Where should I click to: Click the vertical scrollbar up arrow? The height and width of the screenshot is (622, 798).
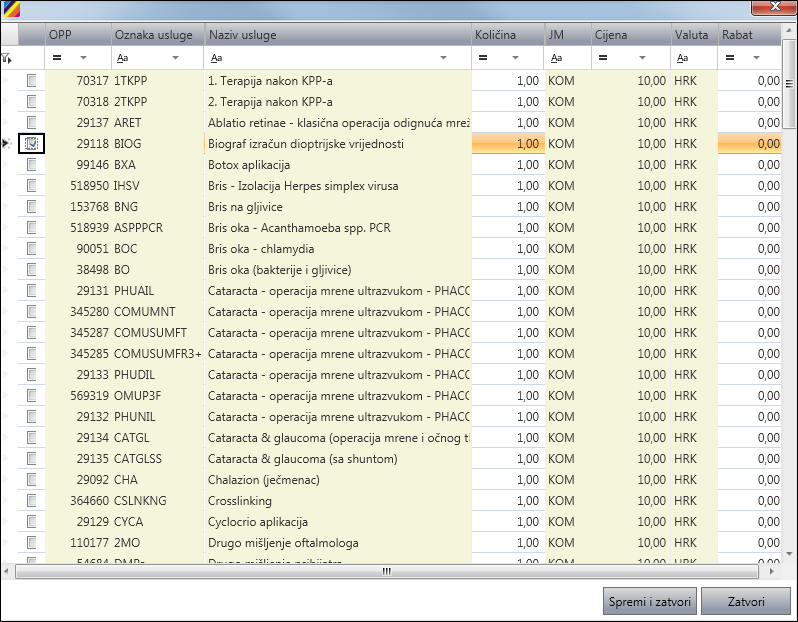point(789,31)
